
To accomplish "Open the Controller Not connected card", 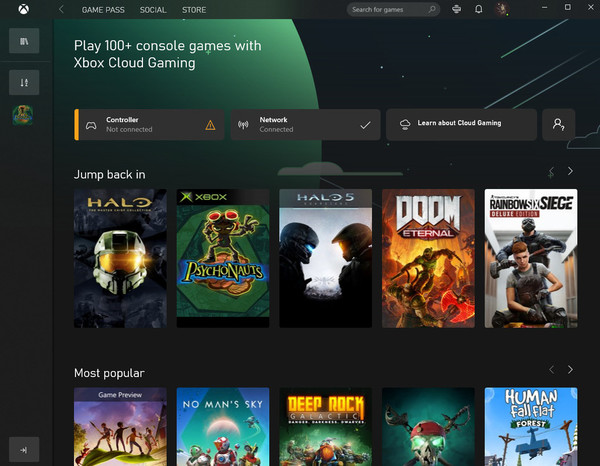I will 149,125.
